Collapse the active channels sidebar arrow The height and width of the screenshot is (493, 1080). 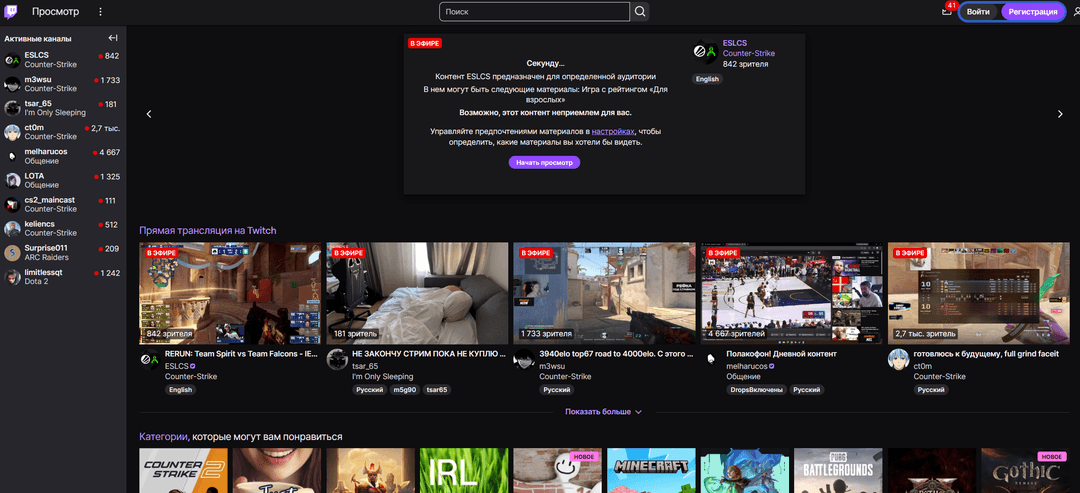tap(113, 39)
